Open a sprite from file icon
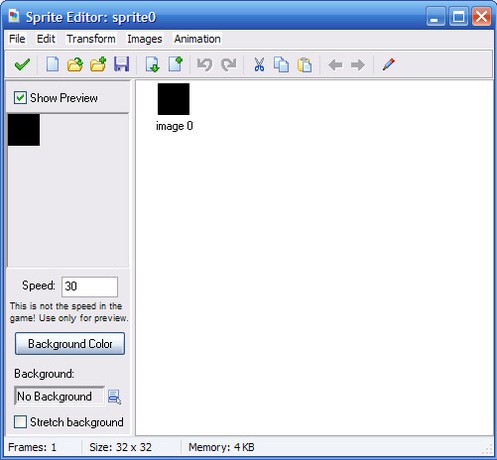 pos(75,64)
